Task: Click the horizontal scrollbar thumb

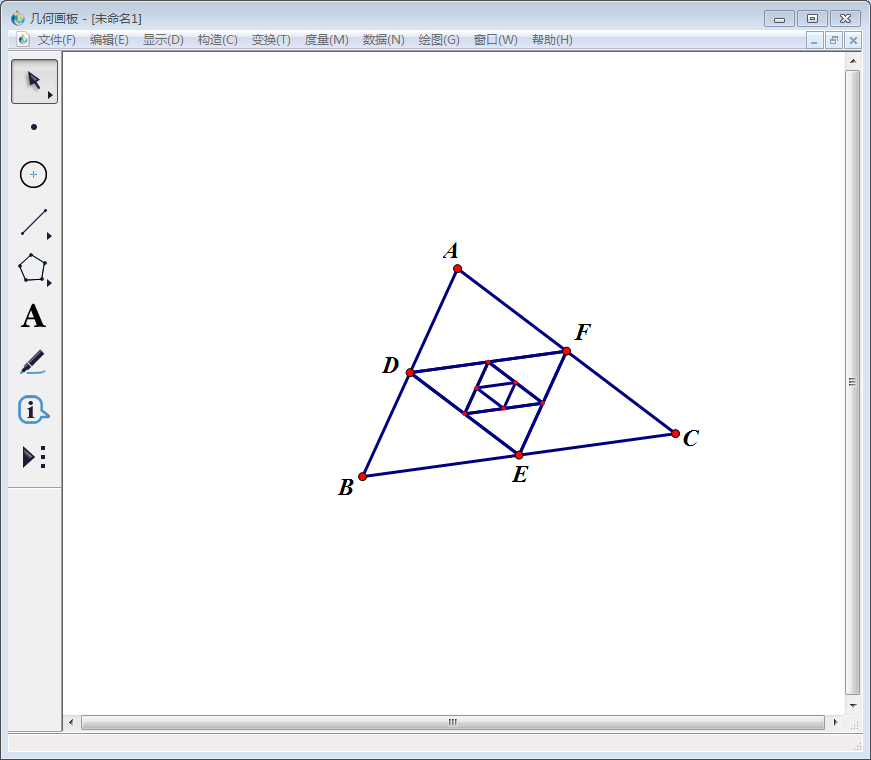Action: click(x=453, y=723)
